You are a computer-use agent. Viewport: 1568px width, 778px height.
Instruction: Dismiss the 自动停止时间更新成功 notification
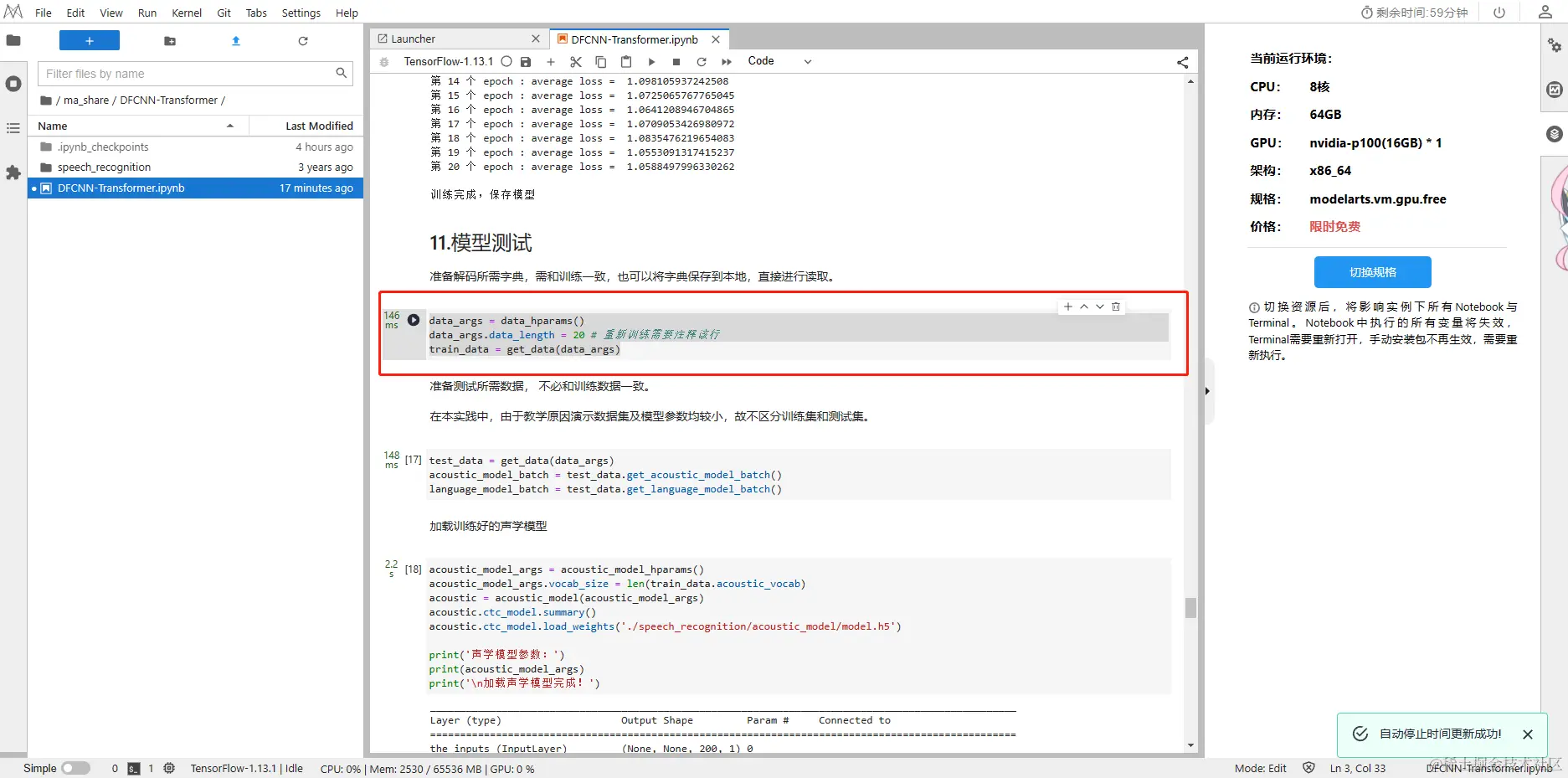(x=1528, y=734)
